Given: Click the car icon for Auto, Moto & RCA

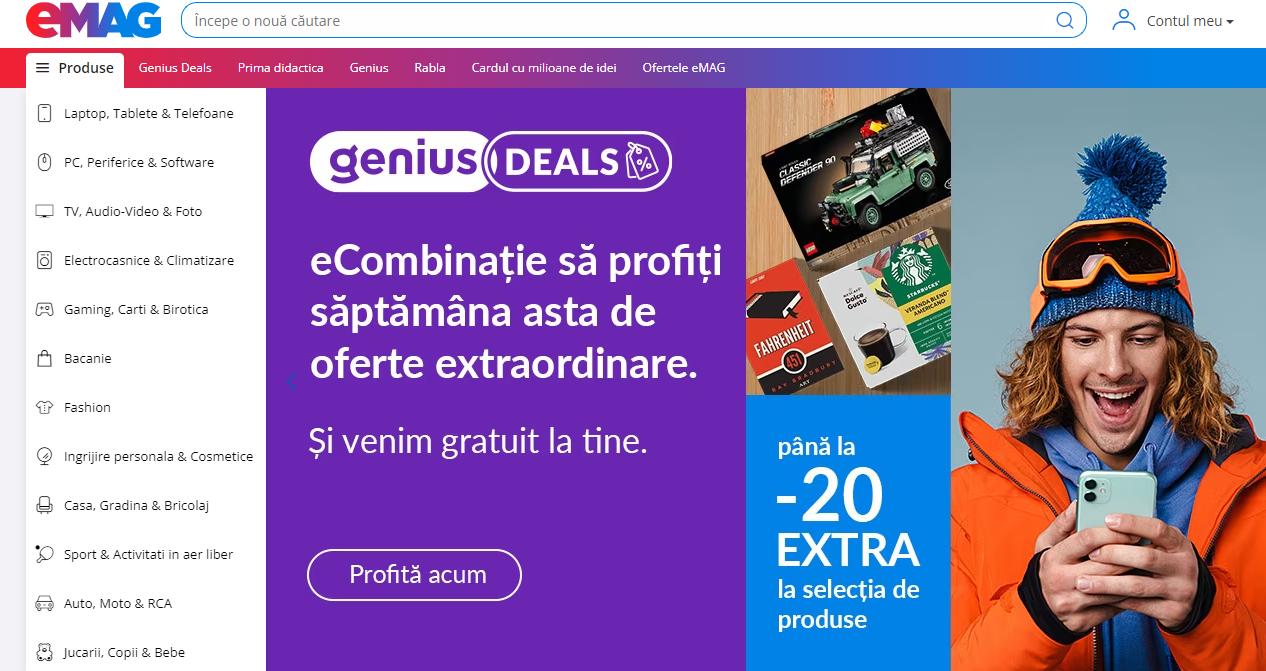Looking at the screenshot, I should (44, 603).
